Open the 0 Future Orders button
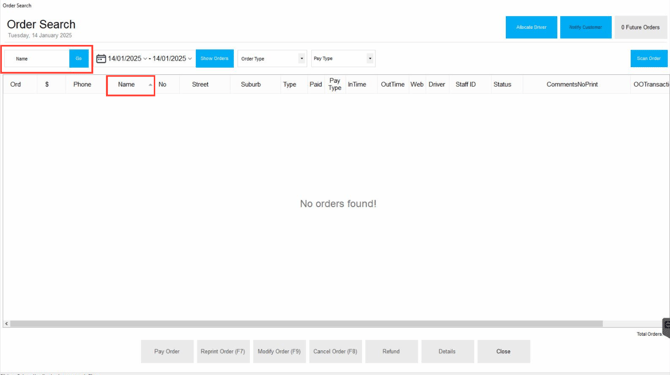 pyautogui.click(x=641, y=27)
